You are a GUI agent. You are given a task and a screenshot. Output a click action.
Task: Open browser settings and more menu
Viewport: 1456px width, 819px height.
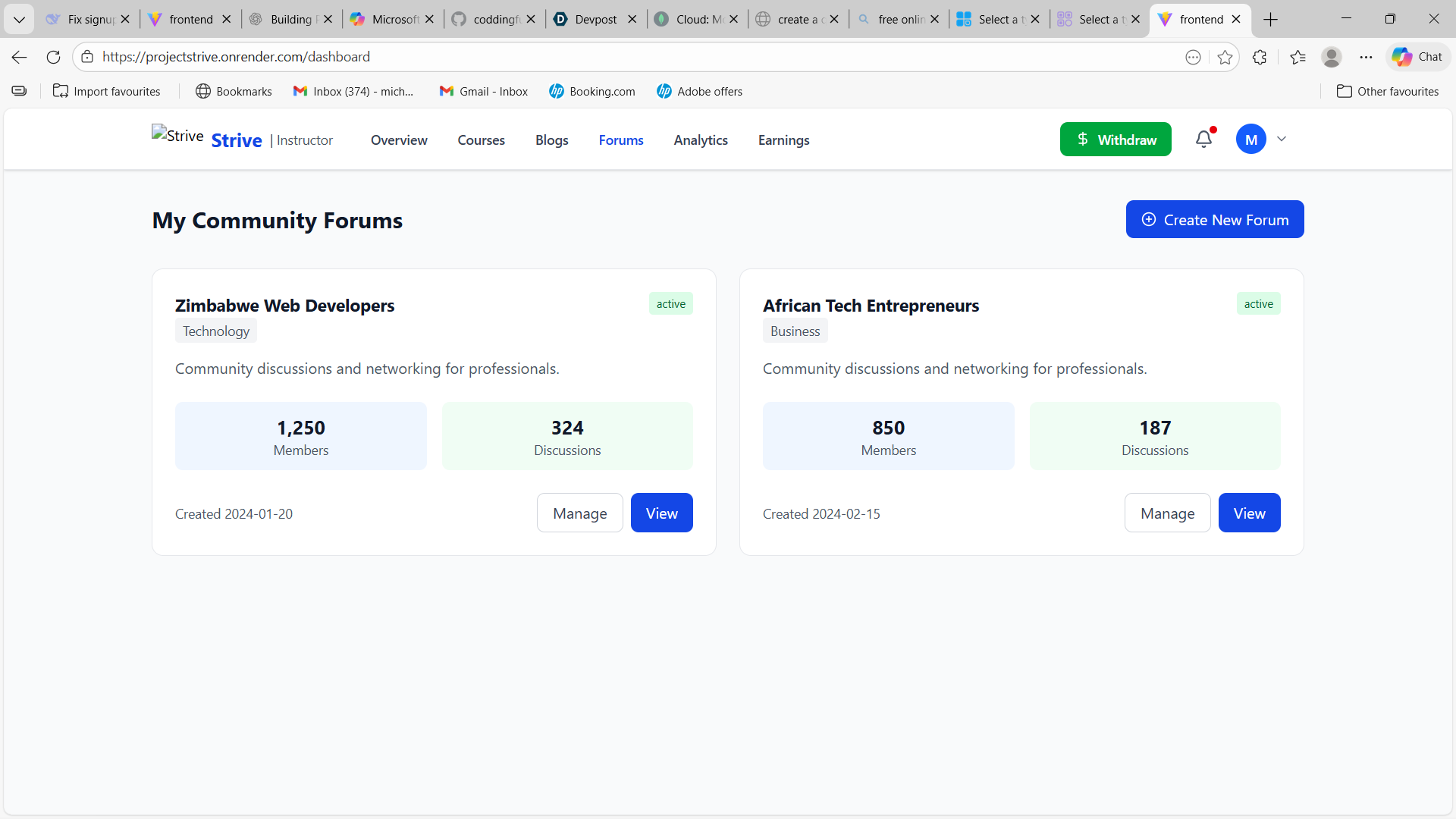1366,57
